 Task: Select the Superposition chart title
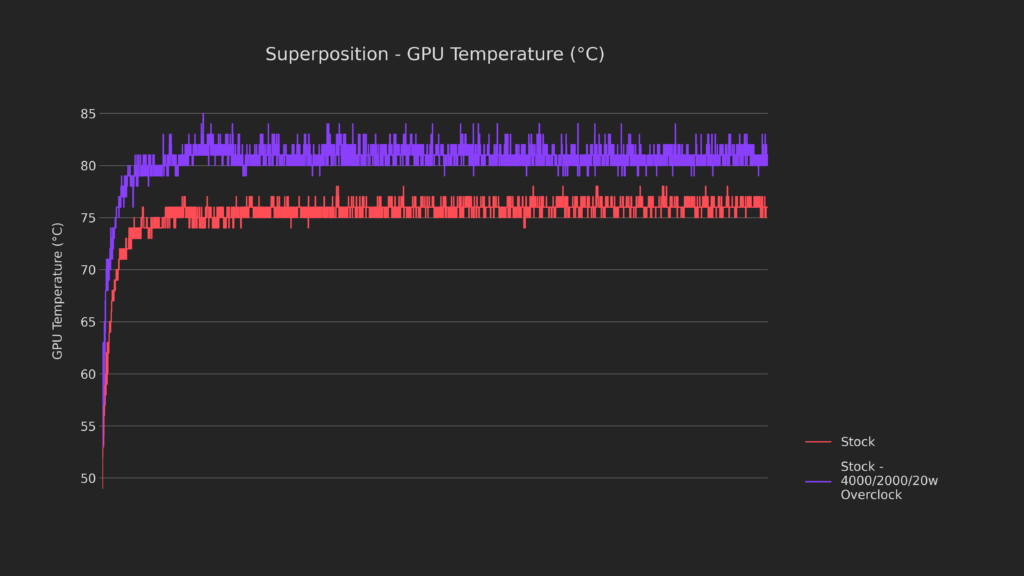[434, 54]
